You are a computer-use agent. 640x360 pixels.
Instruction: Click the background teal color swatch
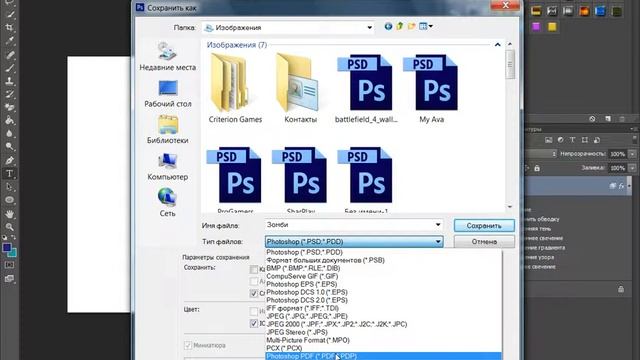[13, 253]
